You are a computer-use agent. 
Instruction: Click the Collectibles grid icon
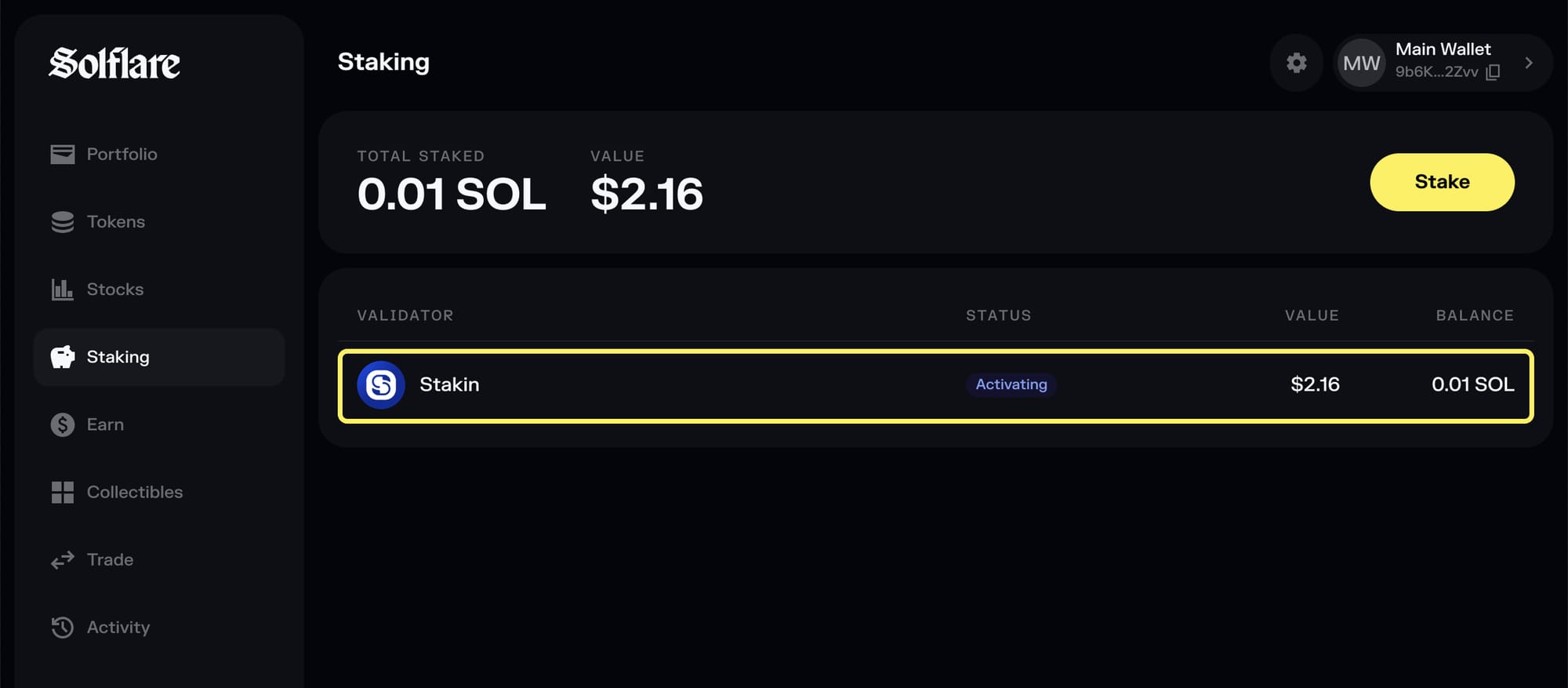pyautogui.click(x=63, y=492)
